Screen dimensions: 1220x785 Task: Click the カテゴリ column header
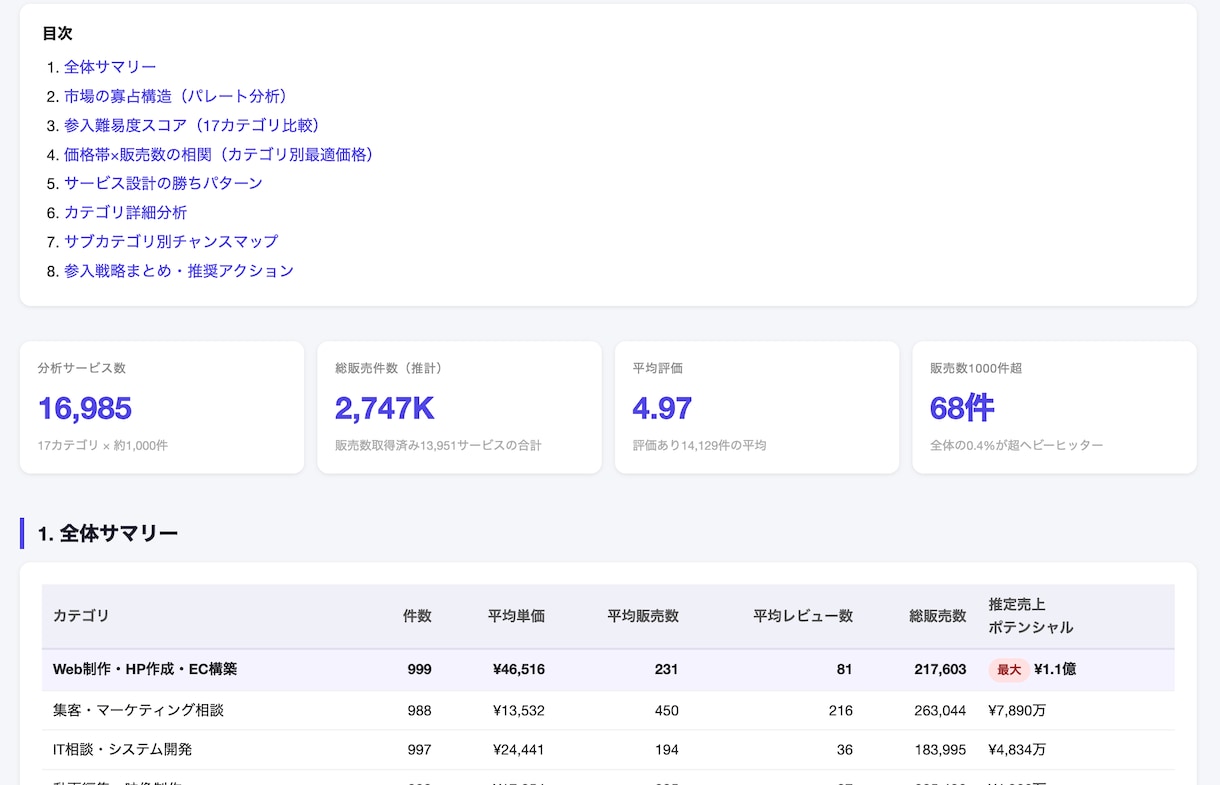[81, 616]
